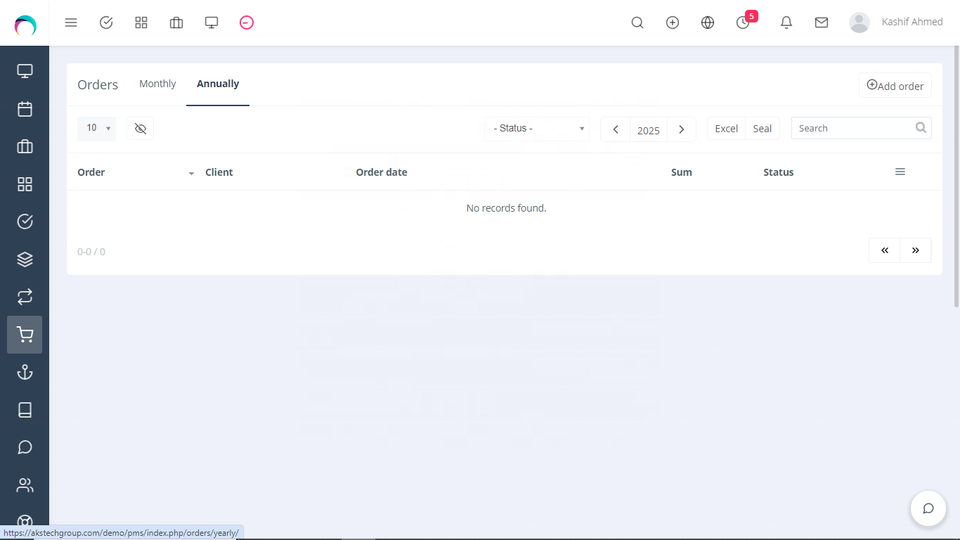Click the plus circle quick-add icon

(672, 23)
